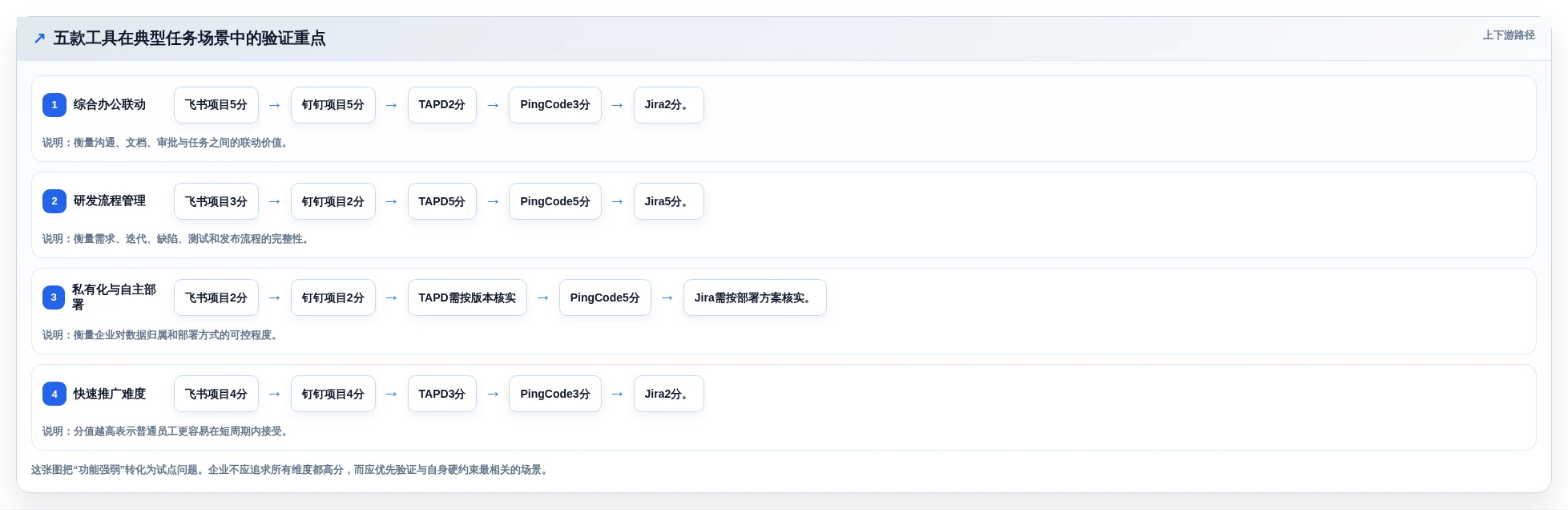The width and height of the screenshot is (1568, 510).
Task: Click PingCode5分 chip in 研发流程管理
Action: [555, 201]
